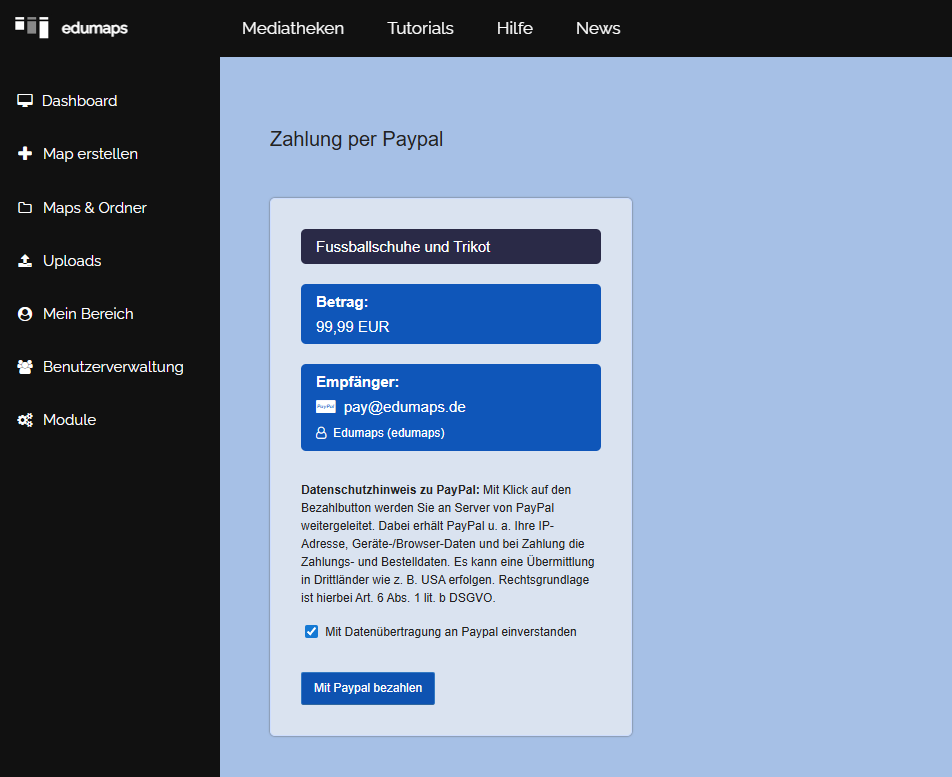Open the Tutorials menu item
The width and height of the screenshot is (952, 777).
tap(420, 28)
